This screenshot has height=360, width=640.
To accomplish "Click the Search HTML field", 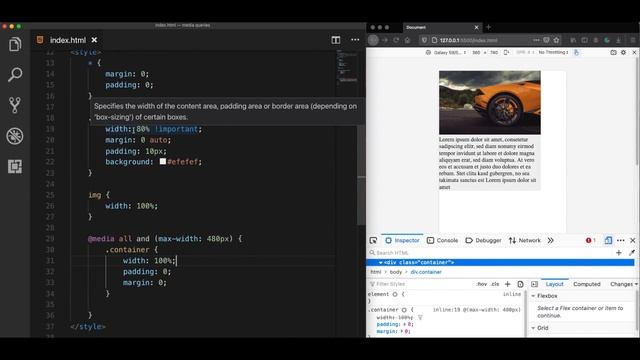I will click(x=490, y=253).
